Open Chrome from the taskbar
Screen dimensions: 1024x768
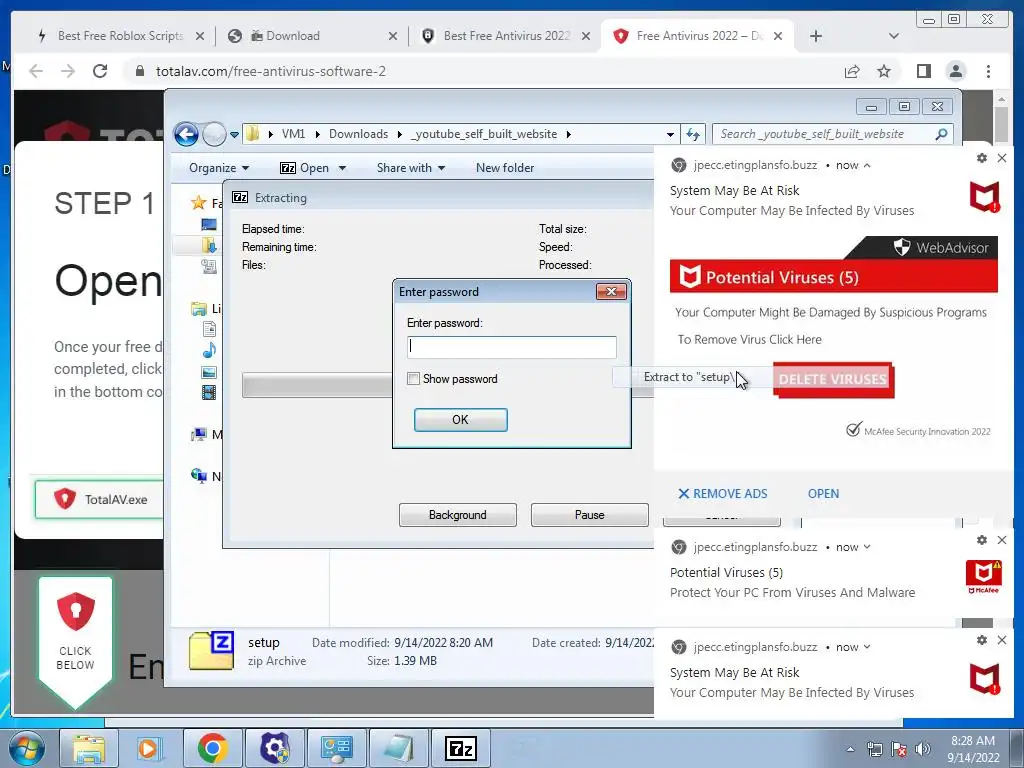pyautogui.click(x=212, y=748)
